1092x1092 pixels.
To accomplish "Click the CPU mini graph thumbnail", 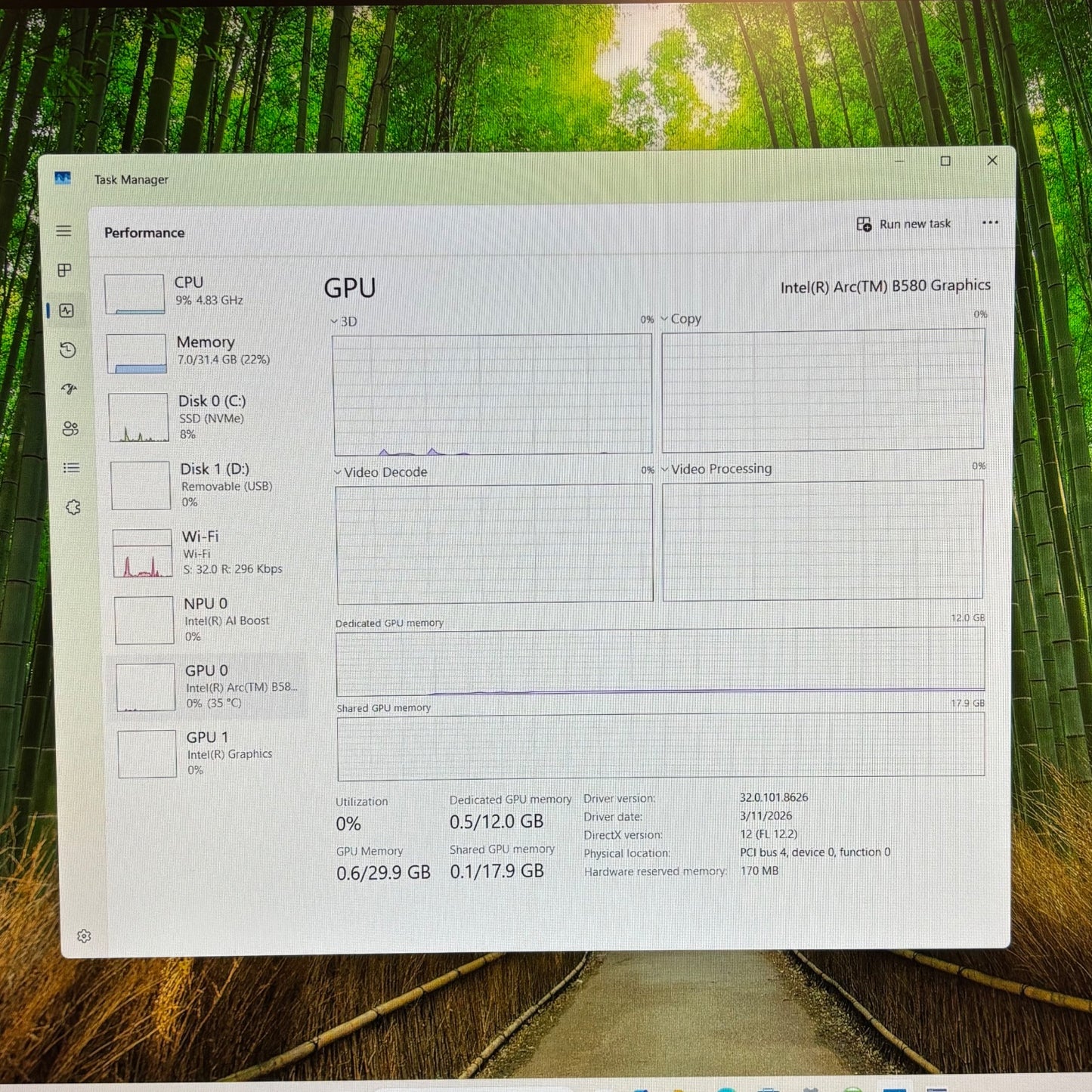I will tap(135, 294).
